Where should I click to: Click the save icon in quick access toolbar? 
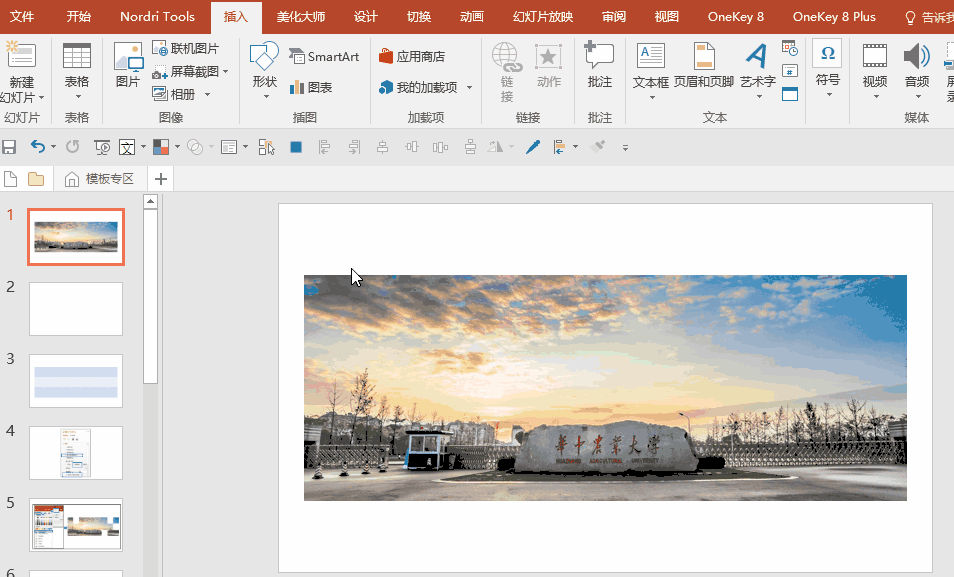(x=9, y=147)
